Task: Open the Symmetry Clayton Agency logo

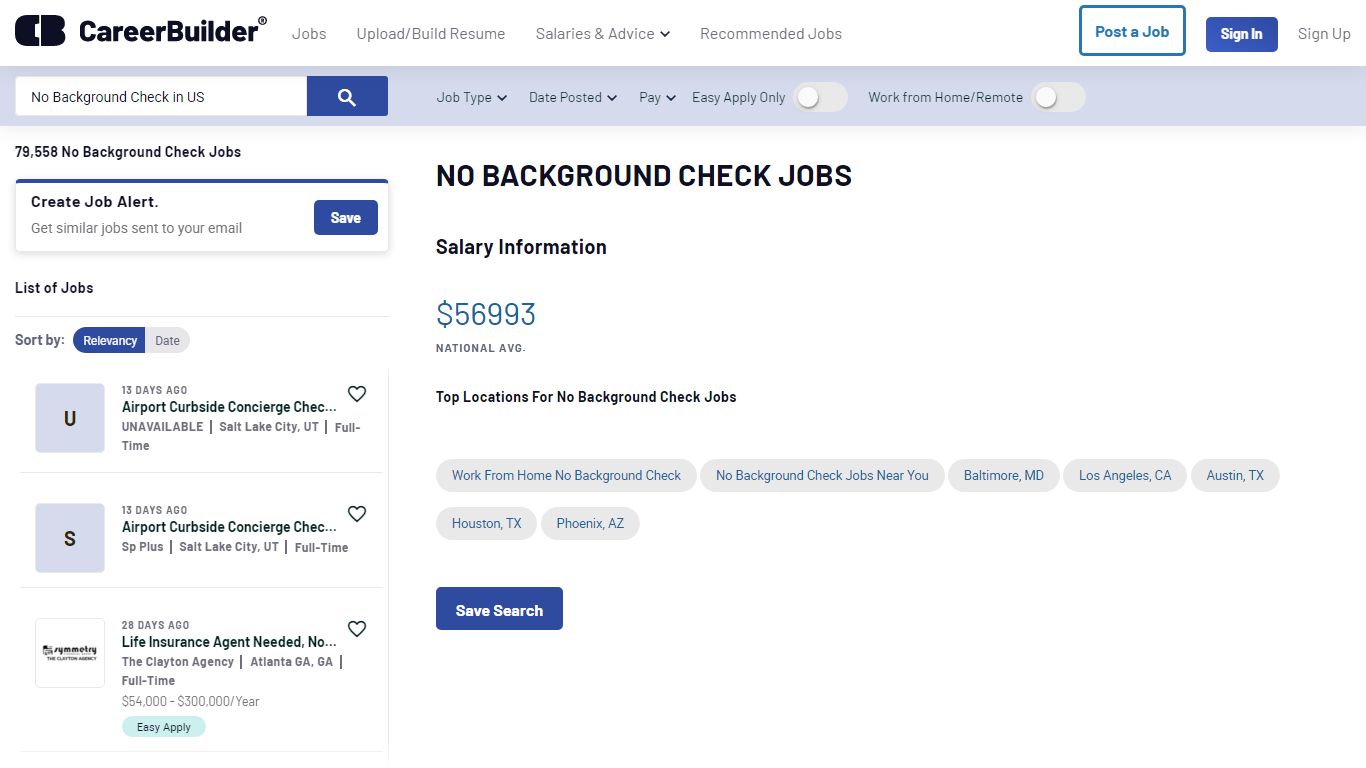Action: [x=70, y=653]
